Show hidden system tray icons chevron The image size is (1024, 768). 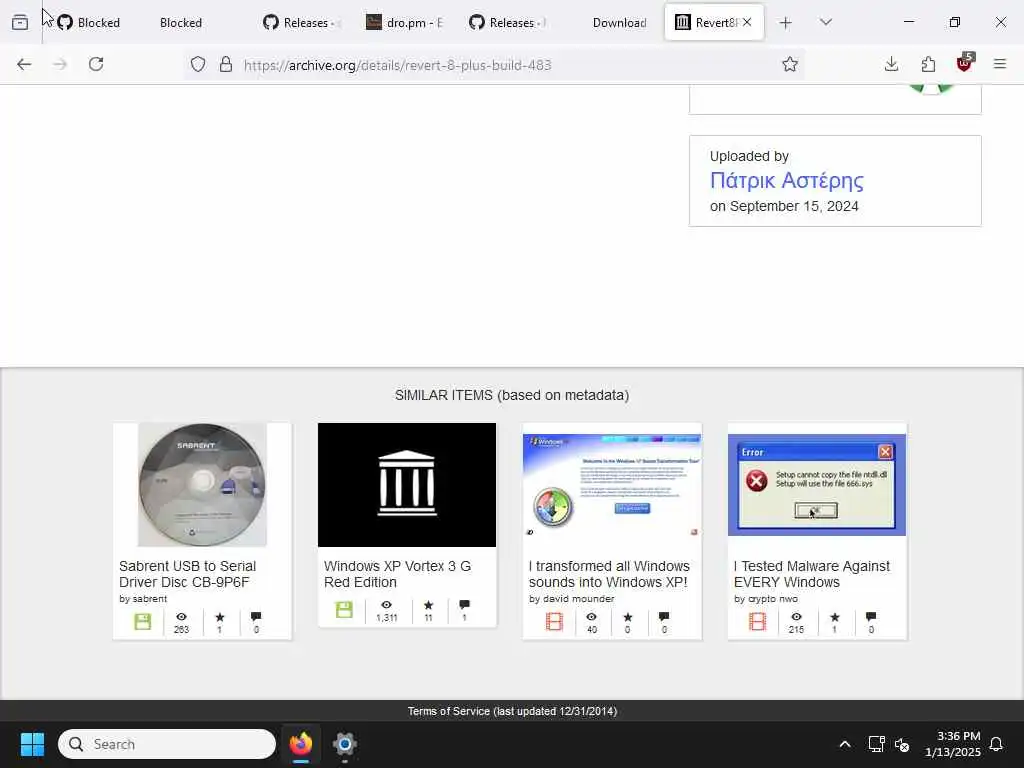coord(844,744)
